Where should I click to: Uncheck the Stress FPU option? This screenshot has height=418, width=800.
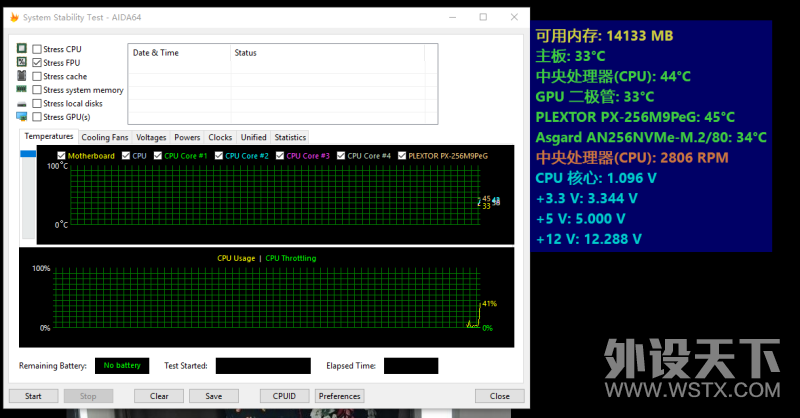pyautogui.click(x=37, y=62)
